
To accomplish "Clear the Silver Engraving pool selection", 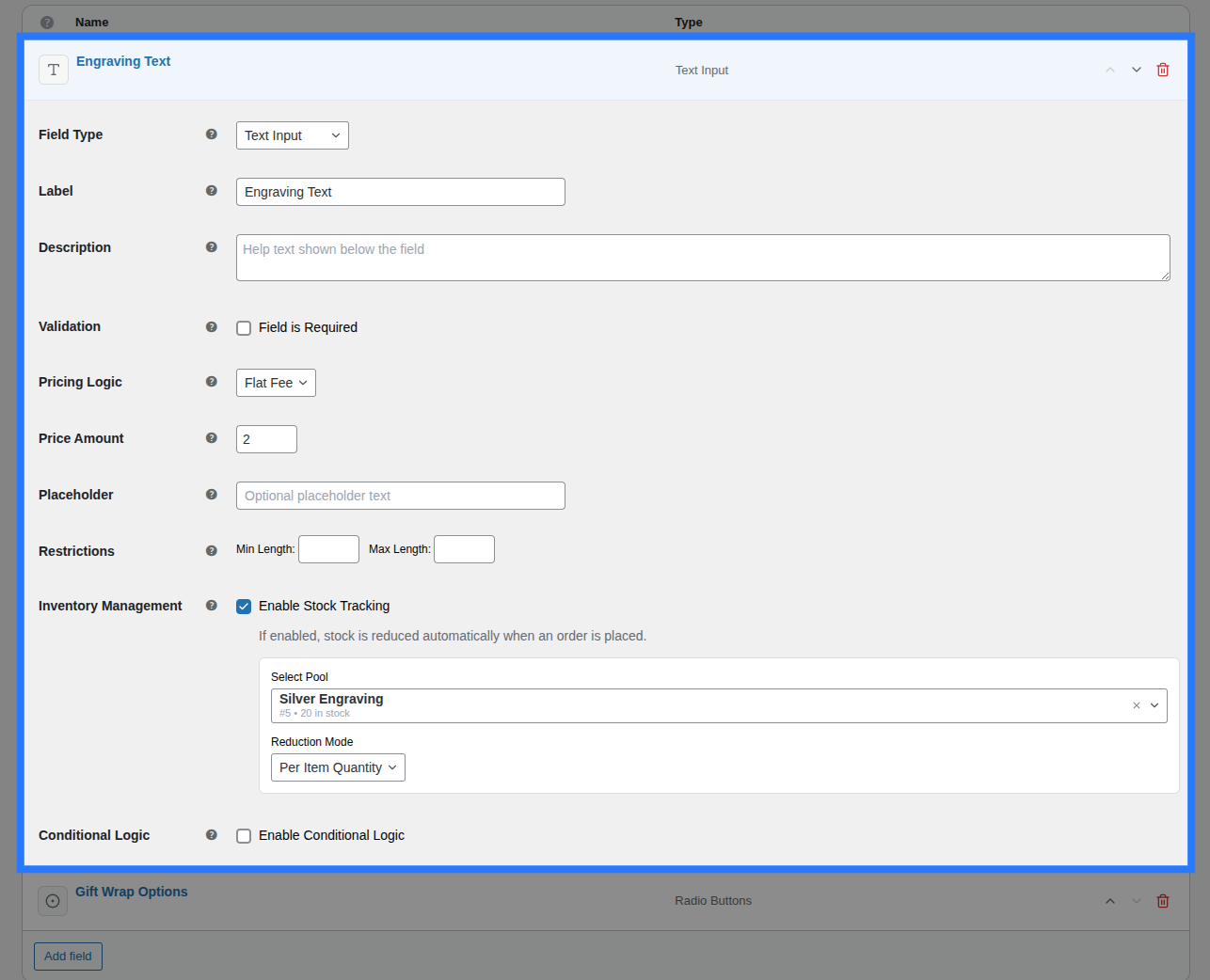I will pos(1137,705).
